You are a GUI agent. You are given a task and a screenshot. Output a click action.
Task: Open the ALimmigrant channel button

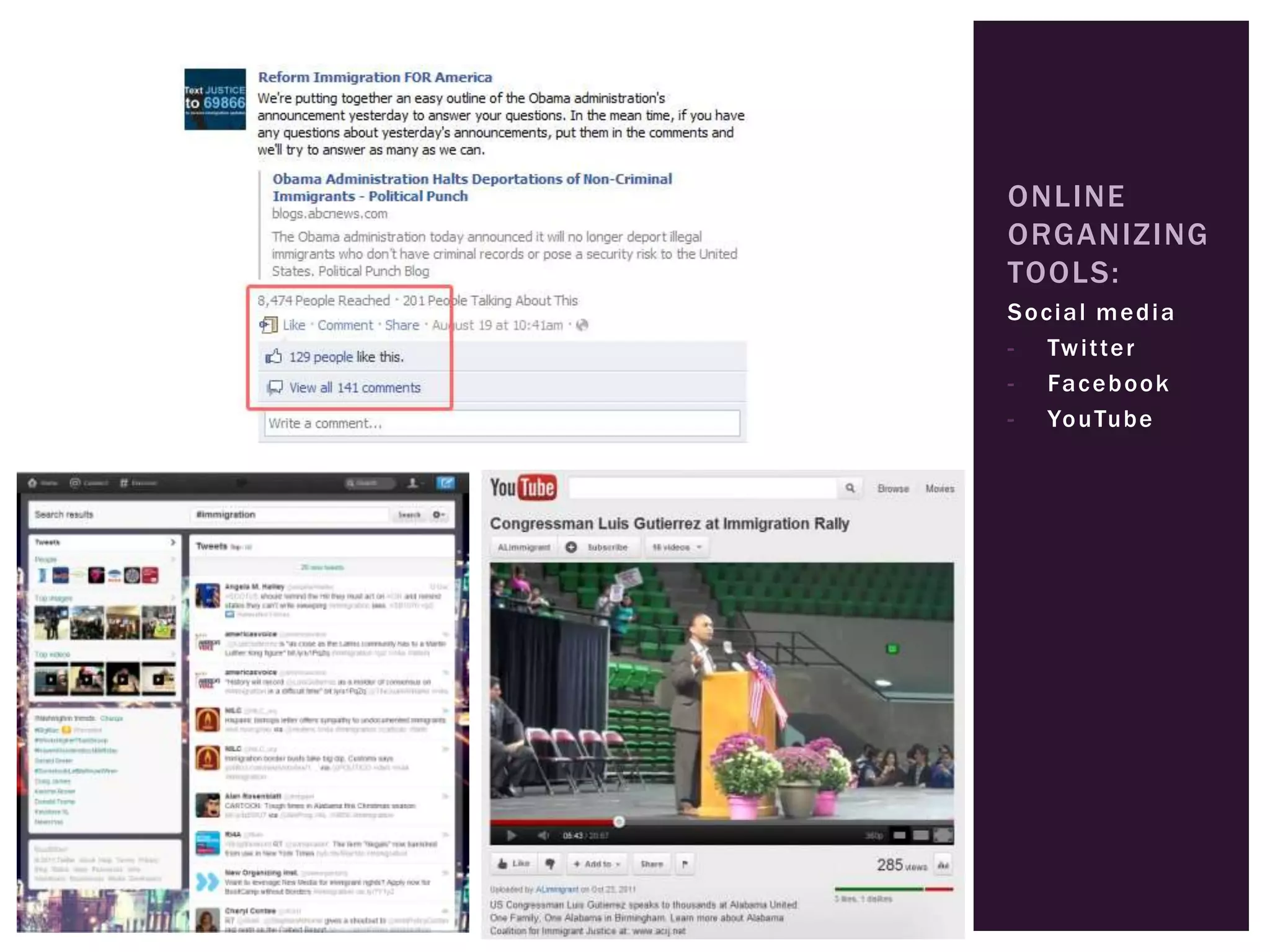click(x=523, y=547)
